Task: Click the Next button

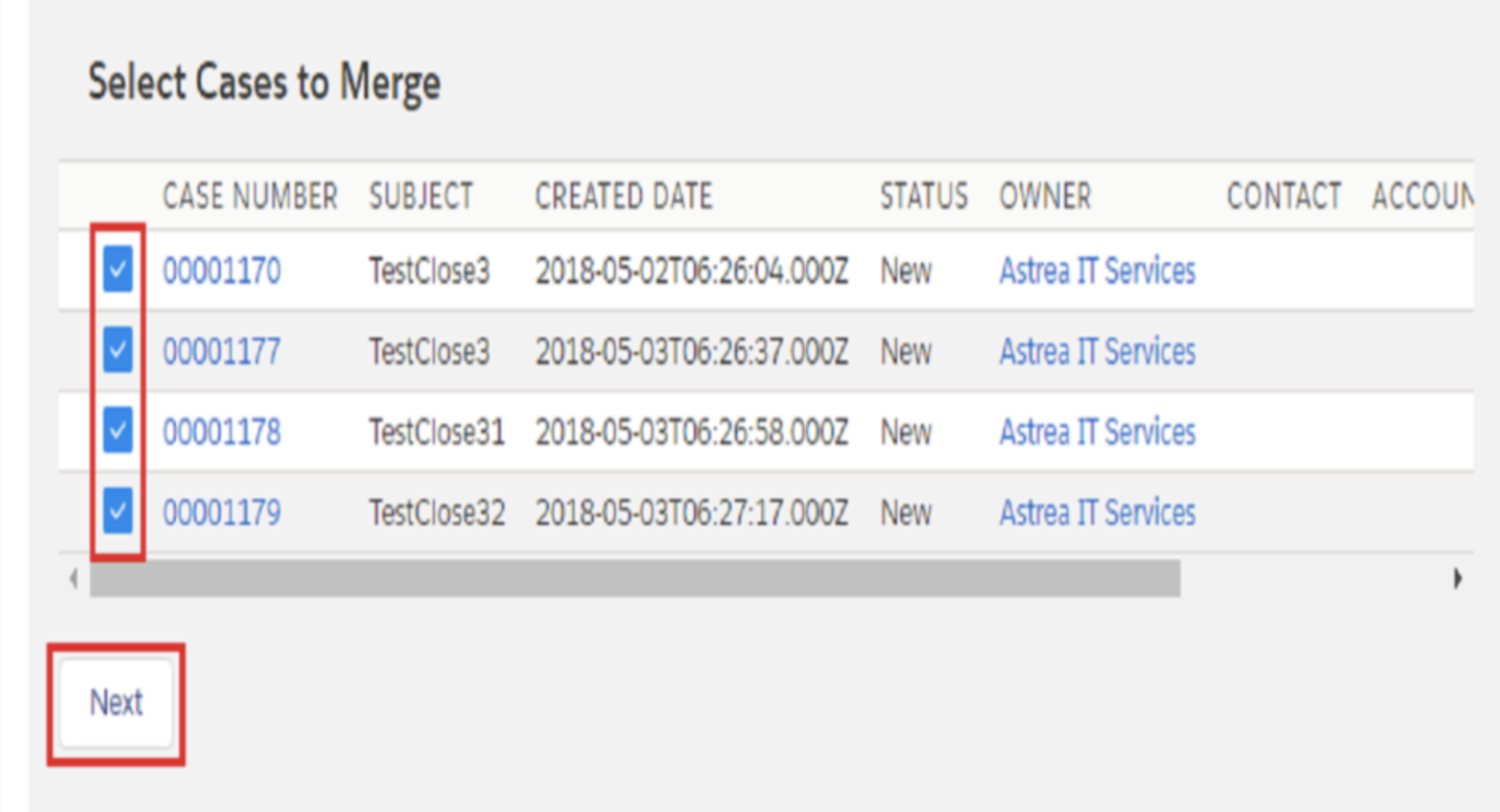Action: [x=117, y=702]
